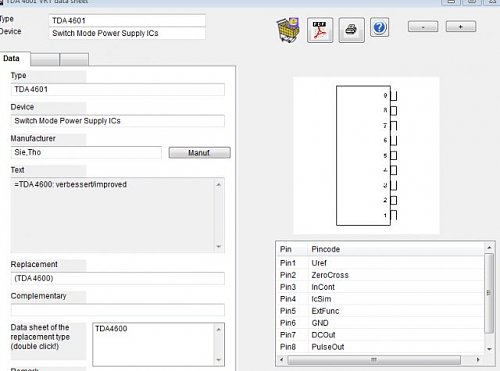The width and height of the screenshot is (500, 371).
Task: Open the third unlabeled tab
Action: pos(74,59)
